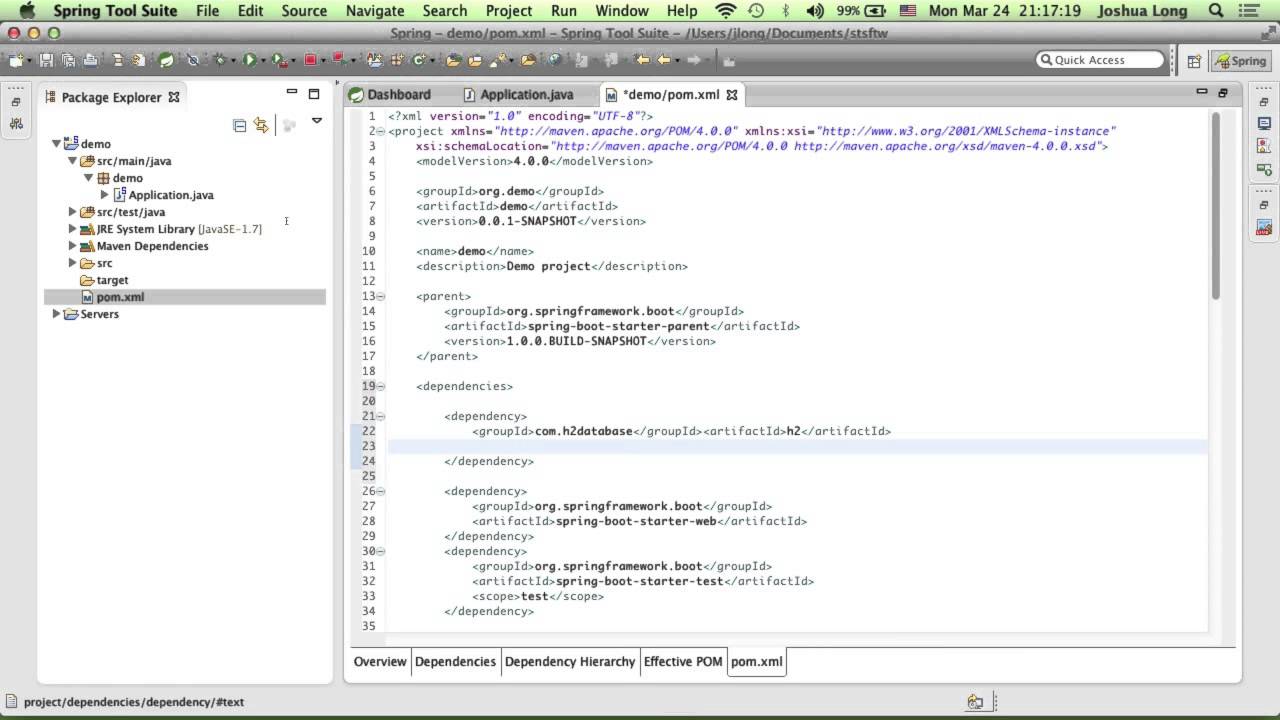
Task: Click the Save floppy-disk toolbar icon
Action: [x=46, y=60]
